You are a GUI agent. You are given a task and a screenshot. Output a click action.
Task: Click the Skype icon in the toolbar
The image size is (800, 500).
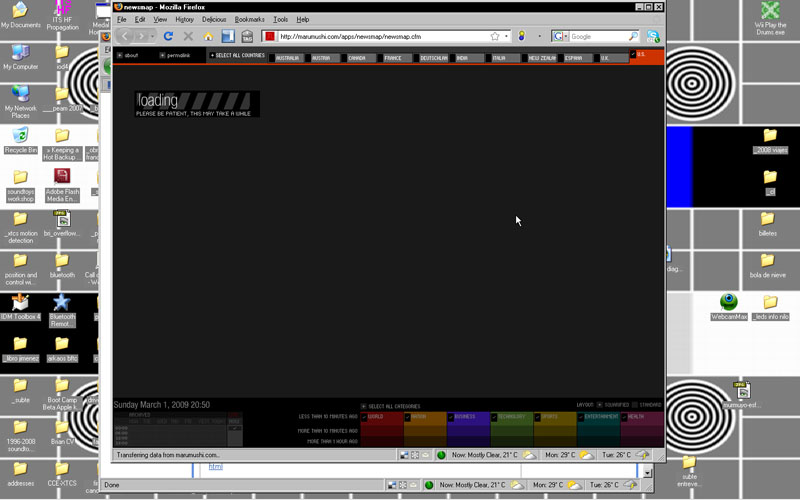click(x=653, y=36)
